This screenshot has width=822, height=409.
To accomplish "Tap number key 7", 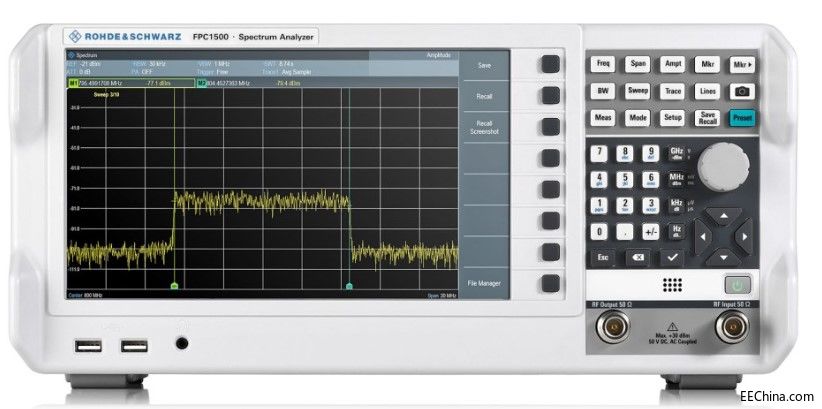I will pyautogui.click(x=599, y=154).
